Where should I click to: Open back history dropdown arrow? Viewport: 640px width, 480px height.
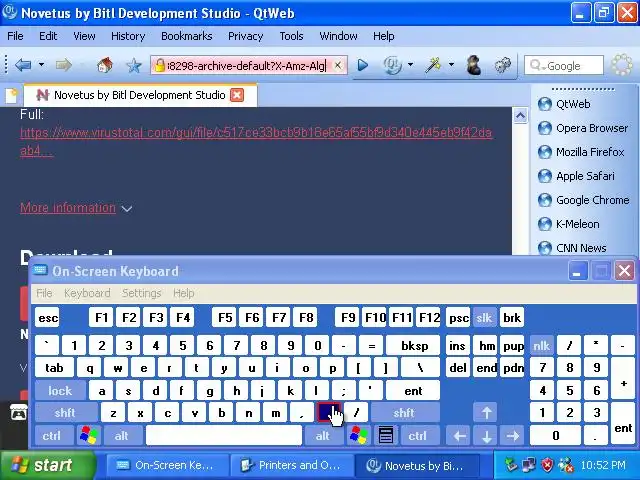pos(41,65)
